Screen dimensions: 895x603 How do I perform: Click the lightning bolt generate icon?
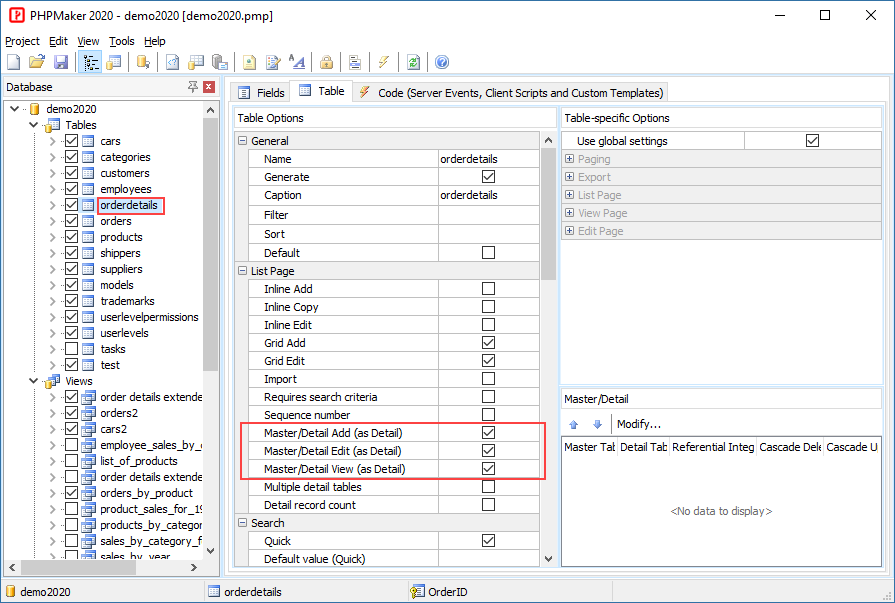tap(384, 62)
